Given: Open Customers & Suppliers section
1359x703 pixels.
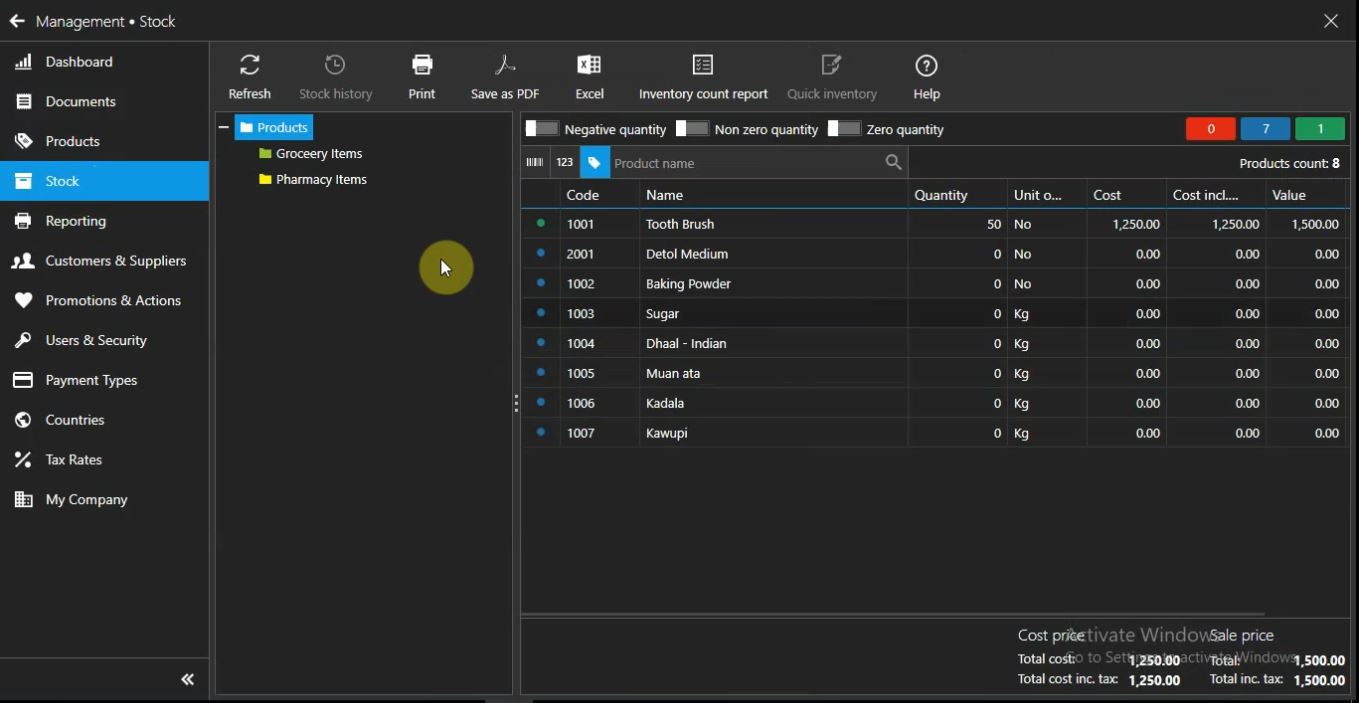Looking at the screenshot, I should tap(105, 261).
